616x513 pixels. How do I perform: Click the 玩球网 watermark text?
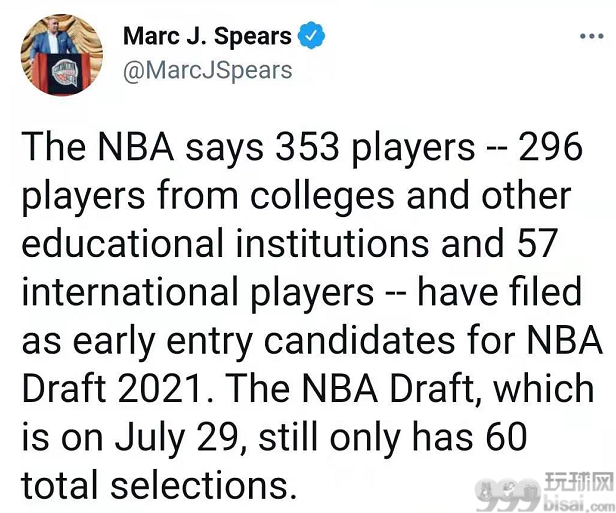tap(579, 484)
